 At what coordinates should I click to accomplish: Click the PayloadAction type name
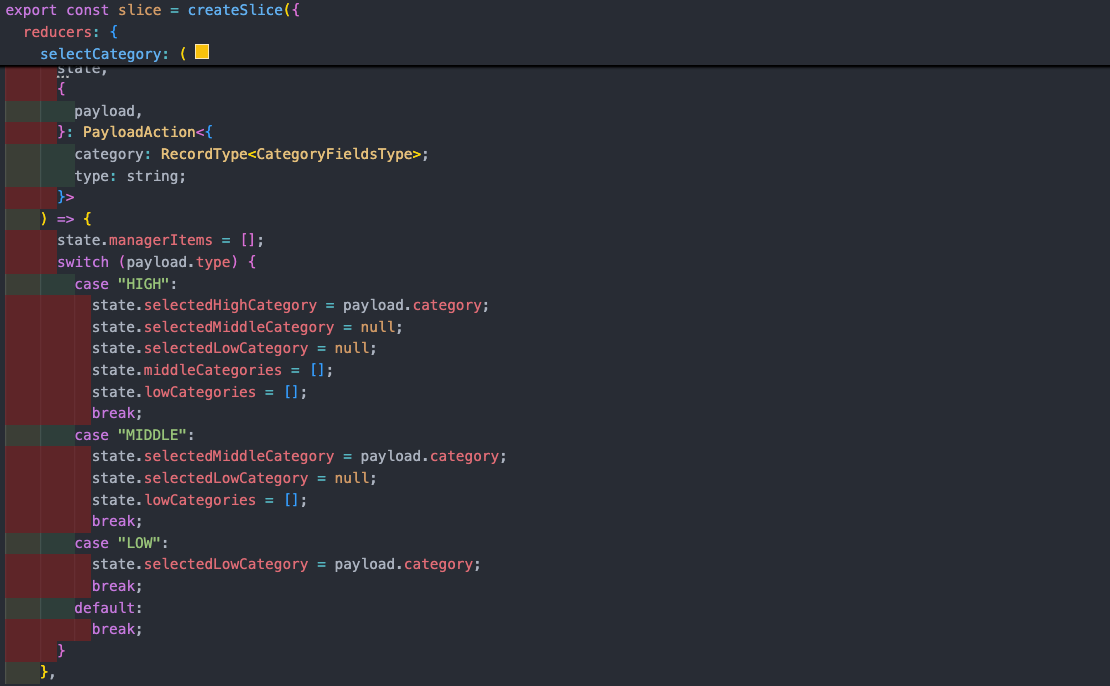coord(139,132)
